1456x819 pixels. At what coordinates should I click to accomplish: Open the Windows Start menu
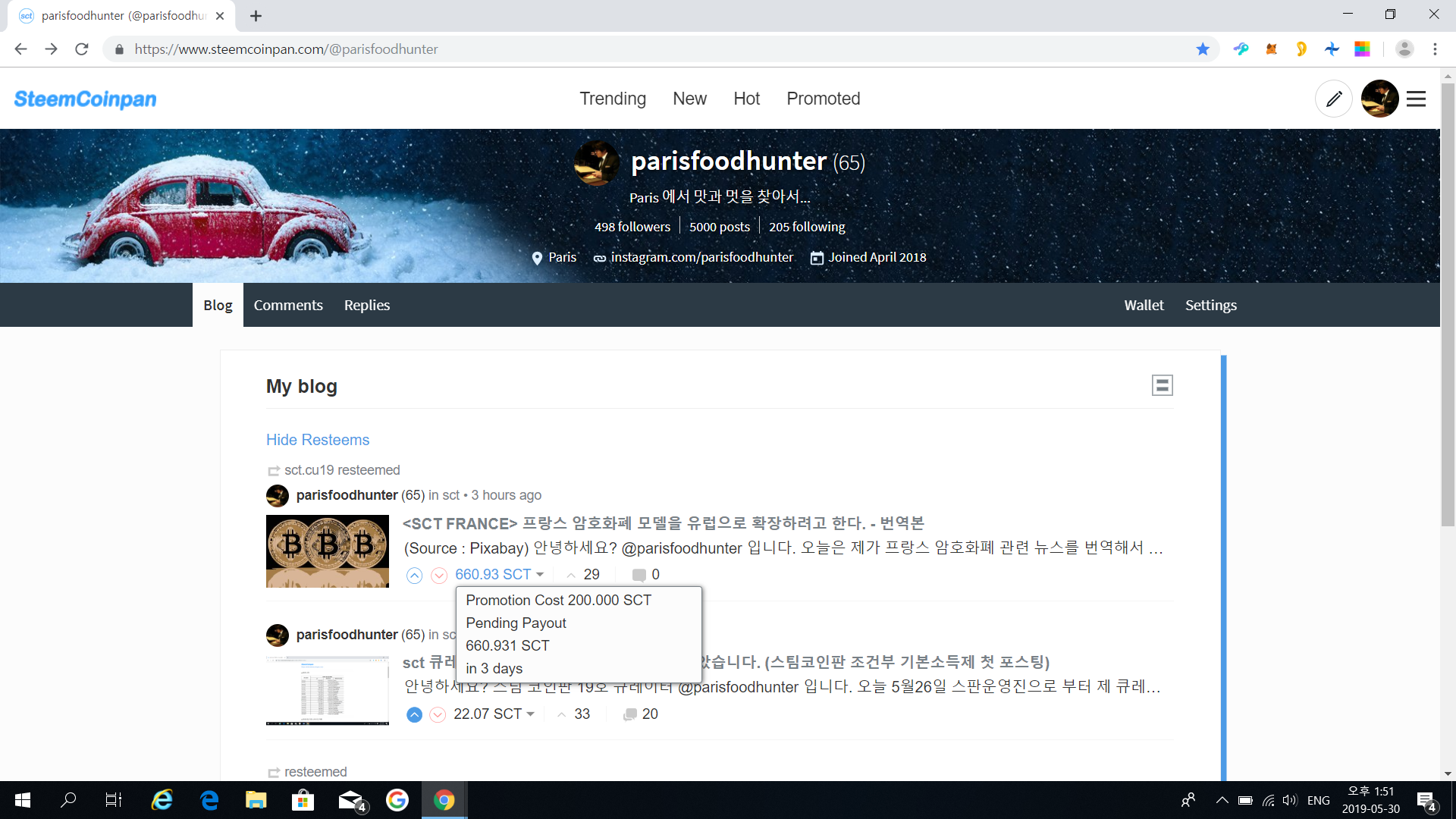click(23, 800)
